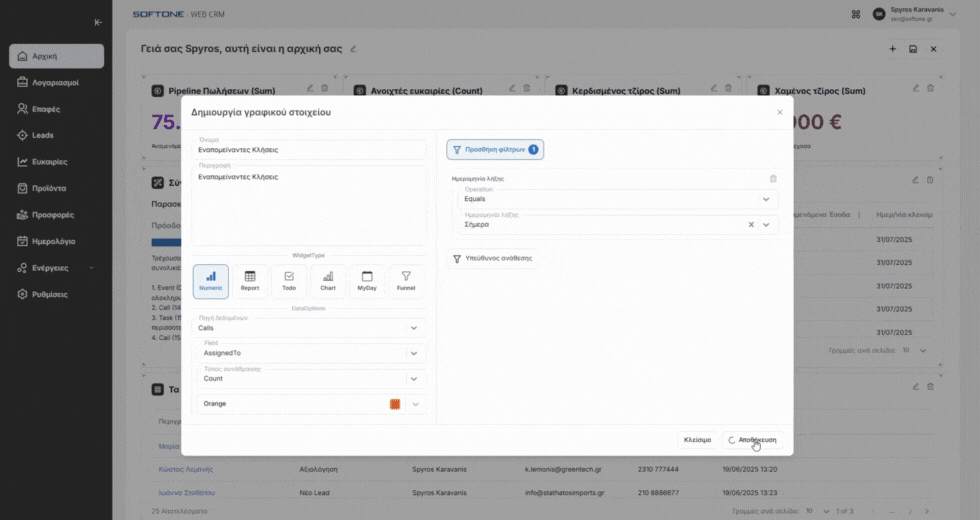Expand the Count aggregation type dropdown
Screen dimensions: 980x520
point(414,379)
